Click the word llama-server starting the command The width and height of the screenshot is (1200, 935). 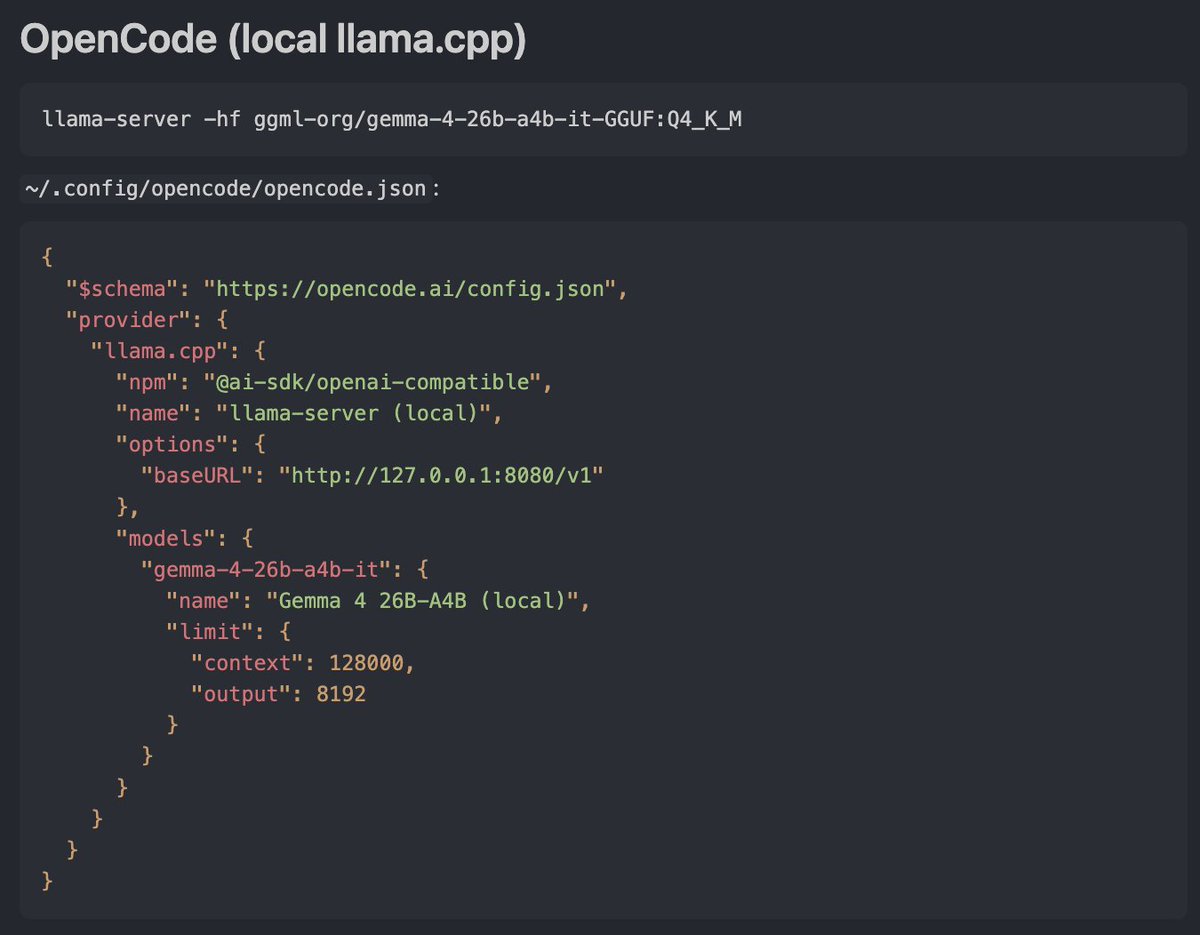(104, 120)
